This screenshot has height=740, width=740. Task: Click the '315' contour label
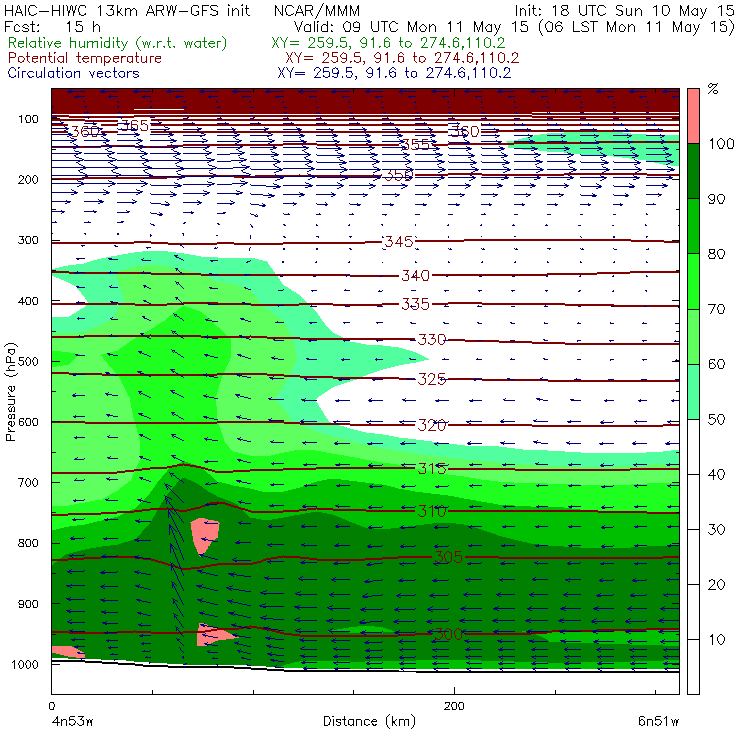[x=432, y=468]
